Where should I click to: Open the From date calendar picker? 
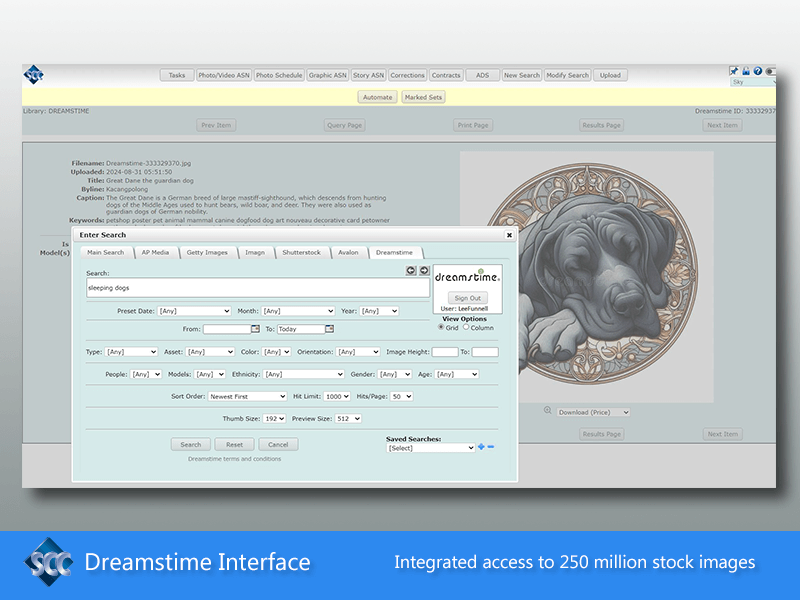[255, 329]
